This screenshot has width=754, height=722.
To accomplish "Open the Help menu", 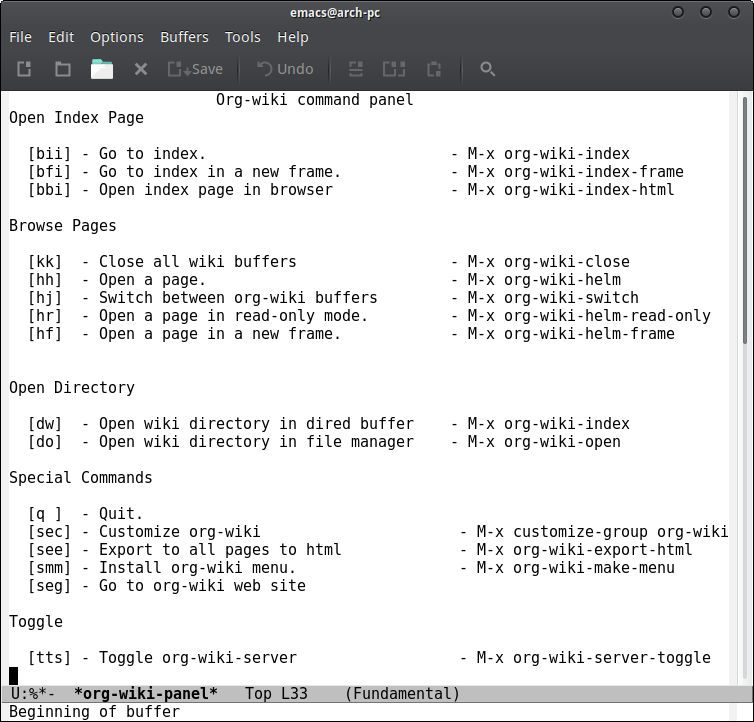I will point(293,37).
